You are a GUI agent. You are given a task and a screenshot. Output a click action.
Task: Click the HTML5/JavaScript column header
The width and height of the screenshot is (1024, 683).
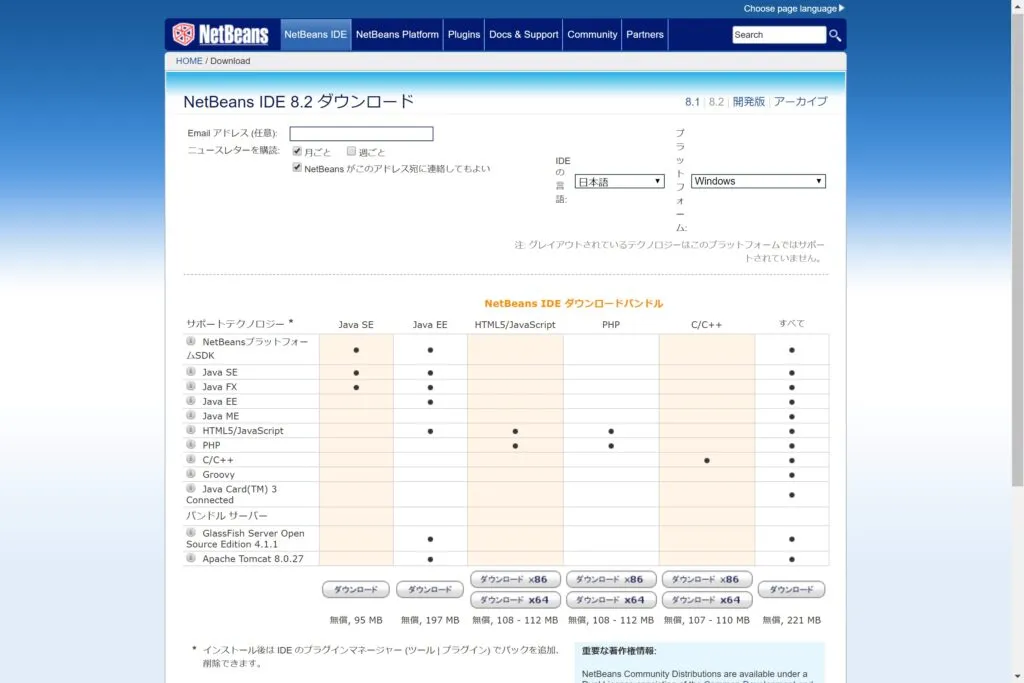point(515,325)
